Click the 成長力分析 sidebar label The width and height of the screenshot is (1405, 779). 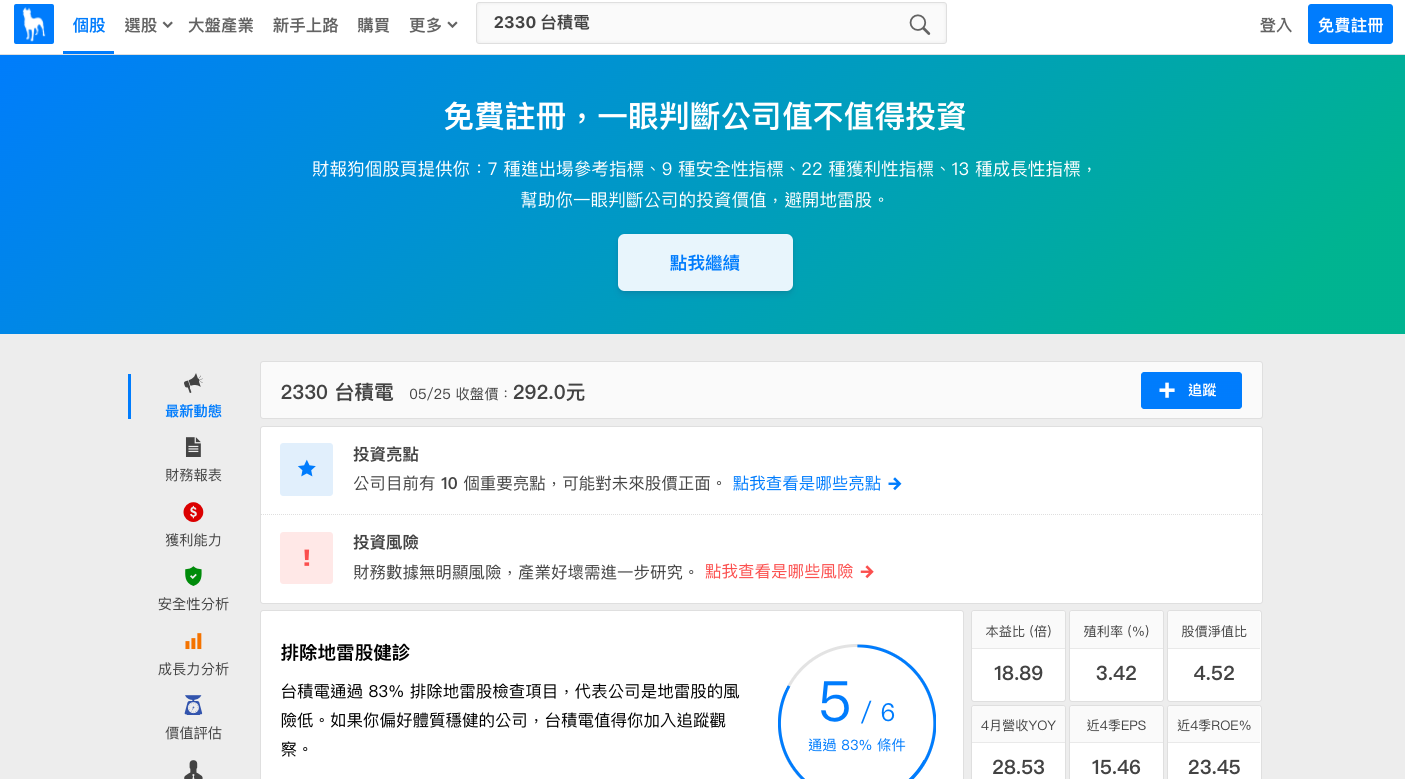[193, 669]
